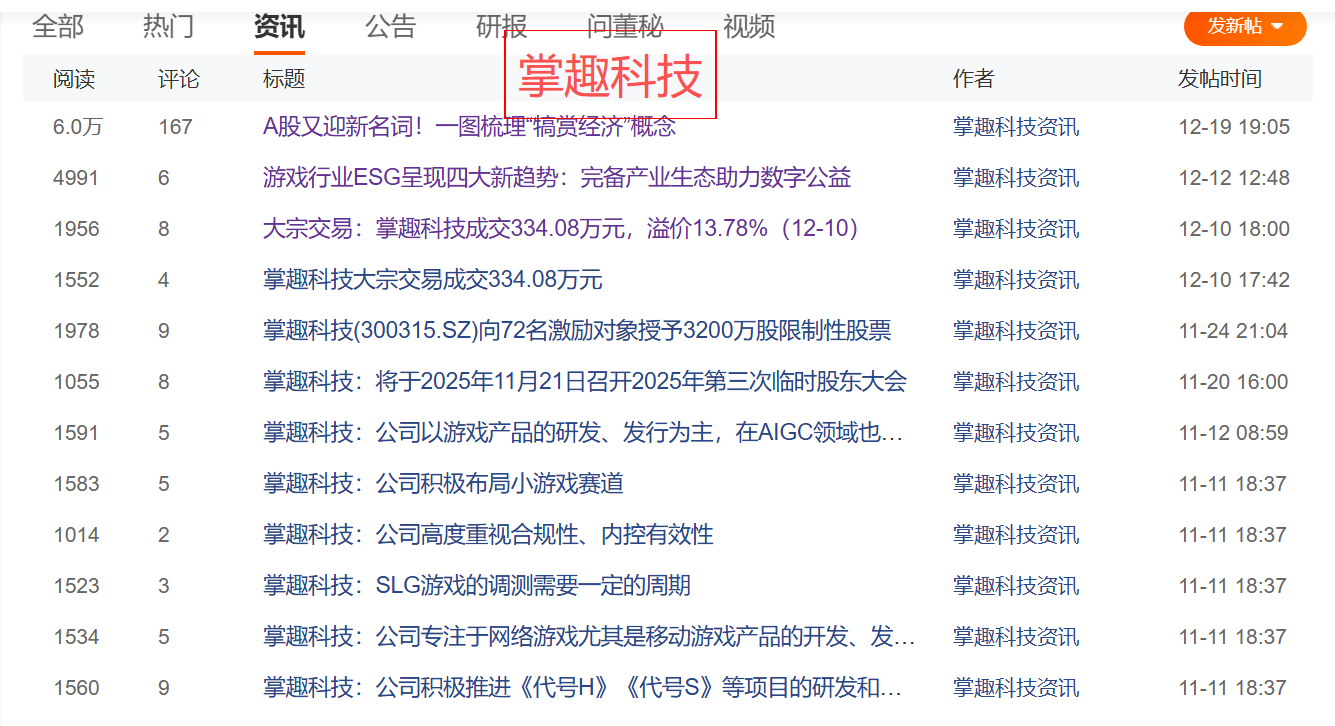Click author 掌趣科技资讯 in the 11-20 16:00 row
Screen dimensions: 1335x726
tap(1016, 382)
